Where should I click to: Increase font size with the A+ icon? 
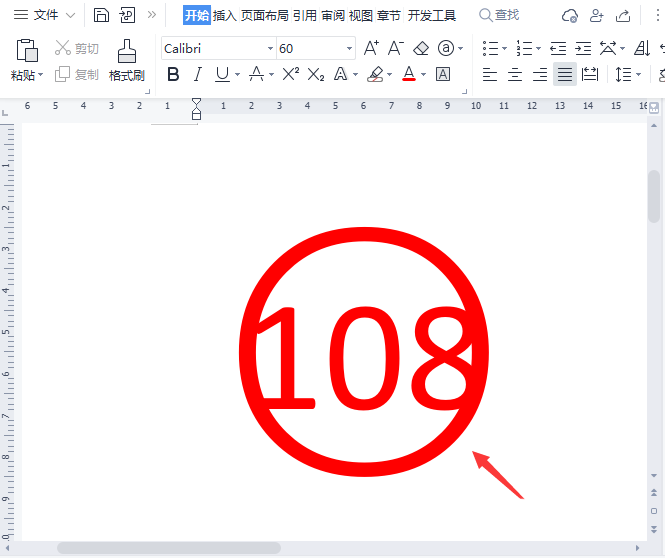pyautogui.click(x=371, y=48)
